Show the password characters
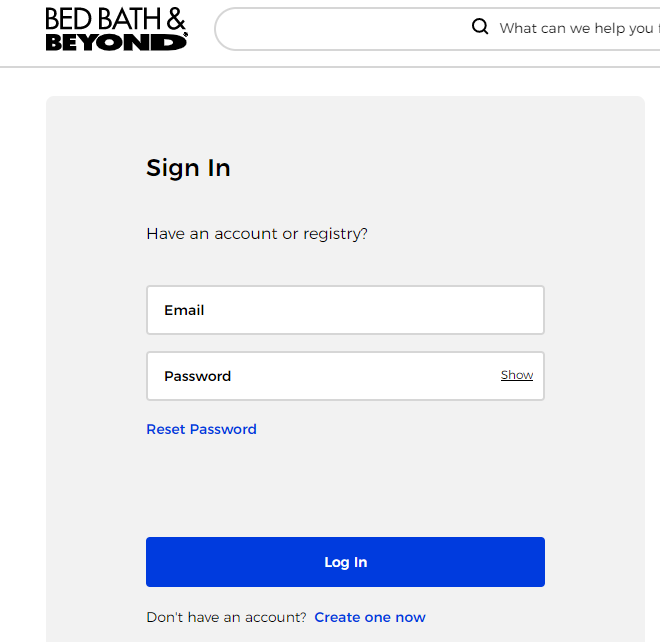The height and width of the screenshot is (642, 660). point(517,375)
